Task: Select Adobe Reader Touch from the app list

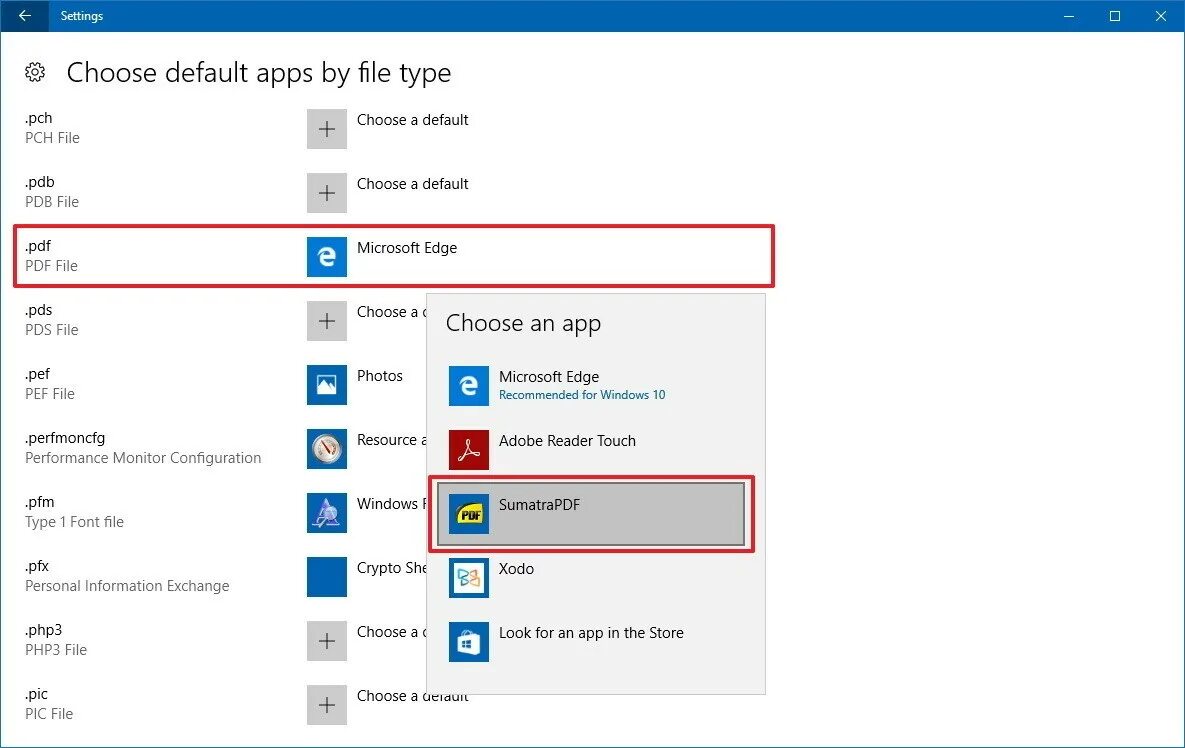Action: tap(591, 450)
